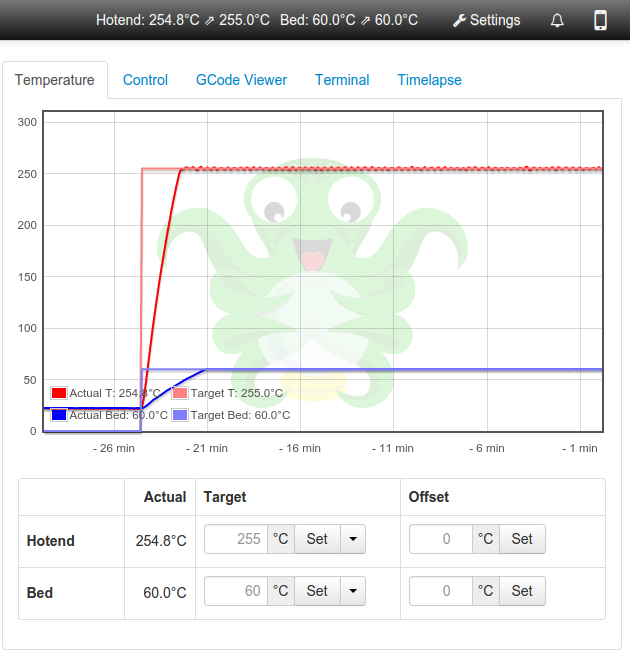Screen dimensions: 630x662
Task: Open the GCode Viewer tab
Action: [241, 80]
